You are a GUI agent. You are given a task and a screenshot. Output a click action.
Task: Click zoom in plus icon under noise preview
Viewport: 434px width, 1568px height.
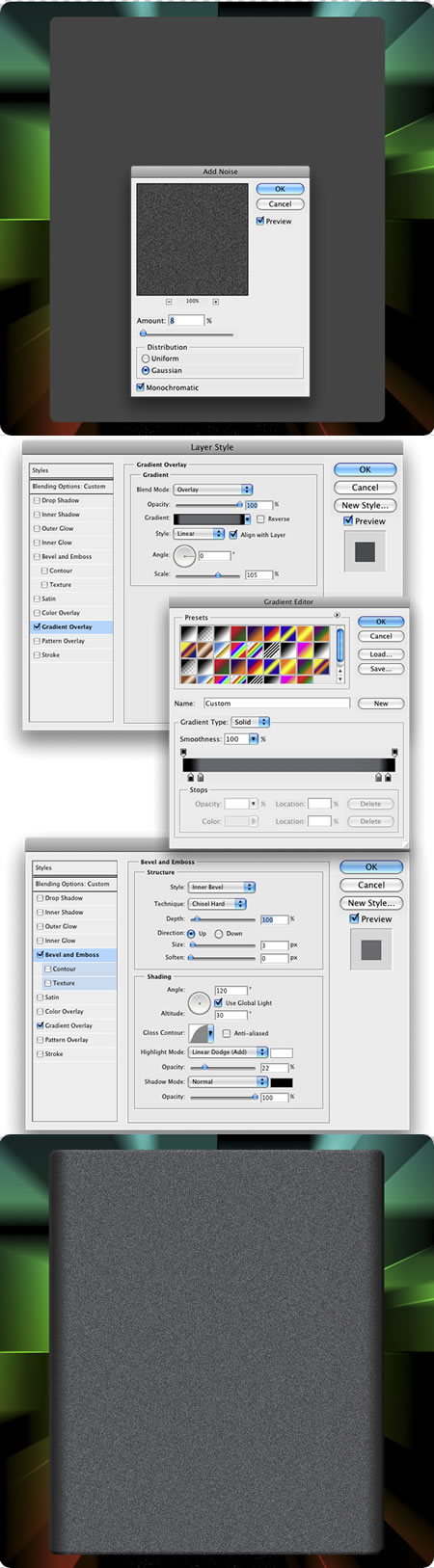(x=215, y=302)
